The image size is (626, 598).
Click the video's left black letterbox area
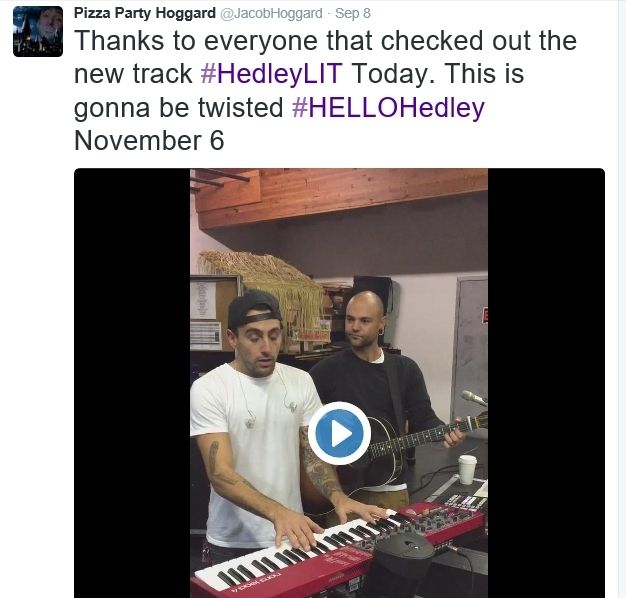point(132,383)
